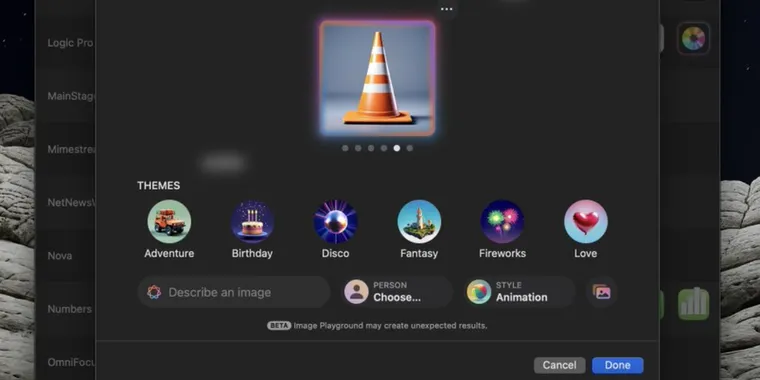Click the BETA badge

[x=279, y=326]
